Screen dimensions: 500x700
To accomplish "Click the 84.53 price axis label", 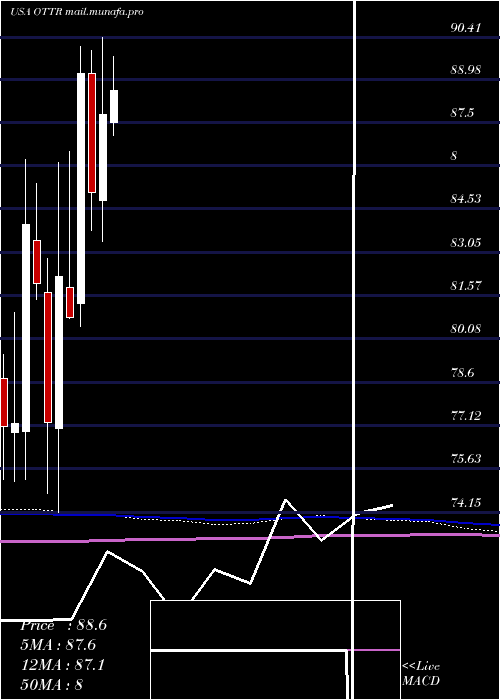I will tap(466, 199).
